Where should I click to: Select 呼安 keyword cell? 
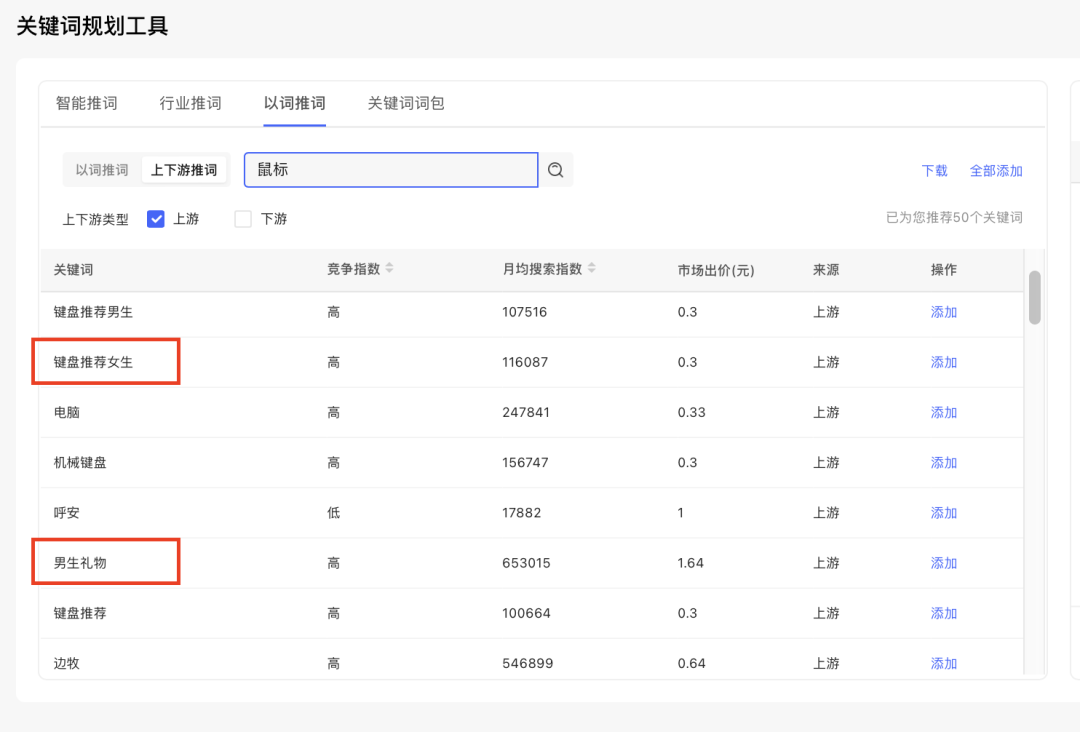click(67, 513)
